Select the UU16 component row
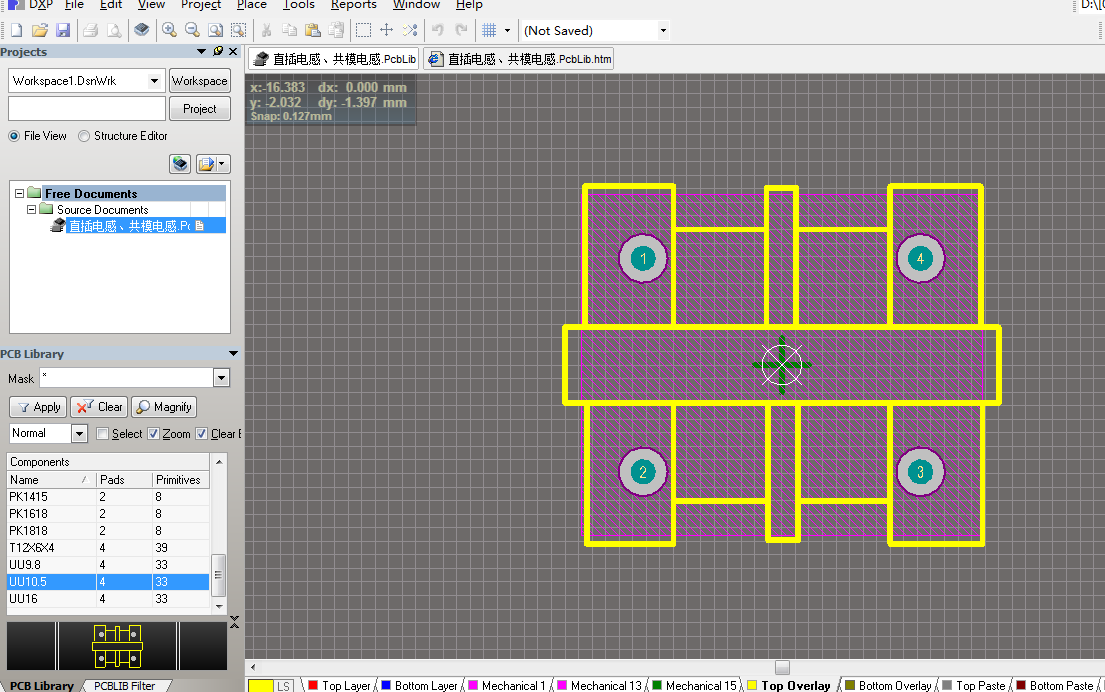Screen dimensions: 1105x692 pos(108,599)
